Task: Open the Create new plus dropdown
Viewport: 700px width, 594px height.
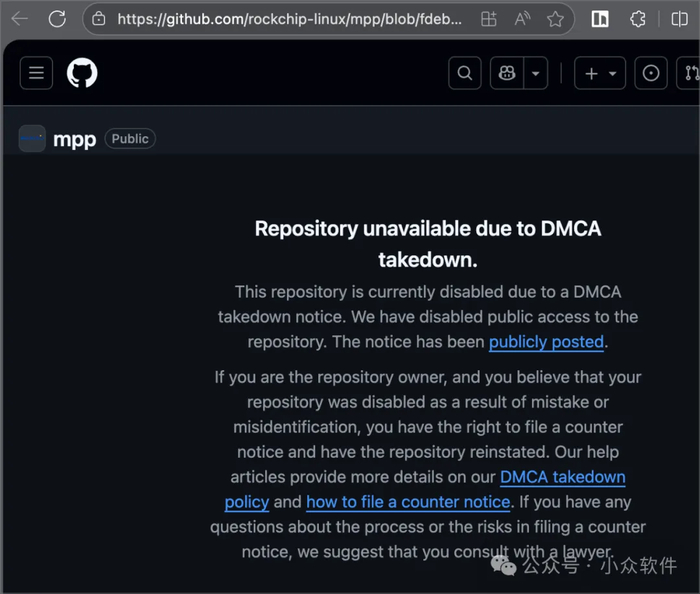Action: (x=600, y=73)
